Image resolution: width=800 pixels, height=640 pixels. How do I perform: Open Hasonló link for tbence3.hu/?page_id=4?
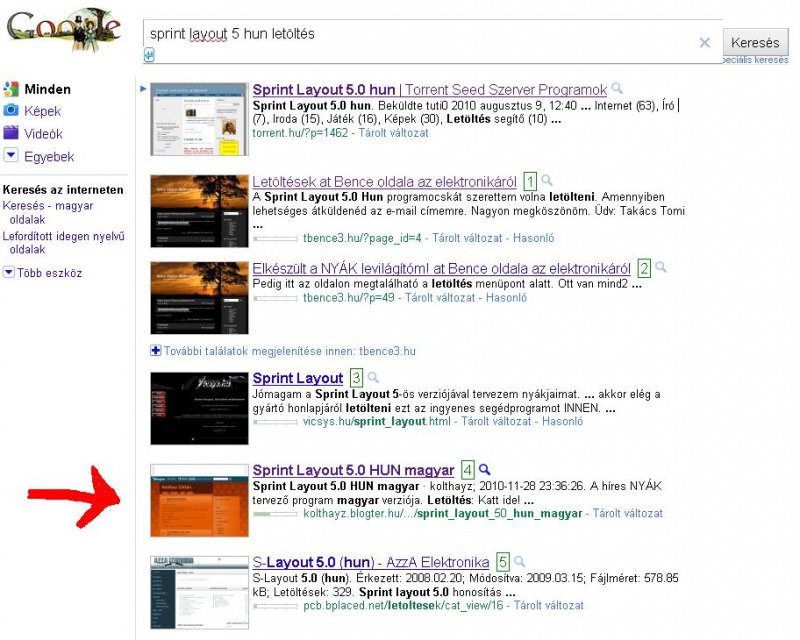[x=533, y=238]
